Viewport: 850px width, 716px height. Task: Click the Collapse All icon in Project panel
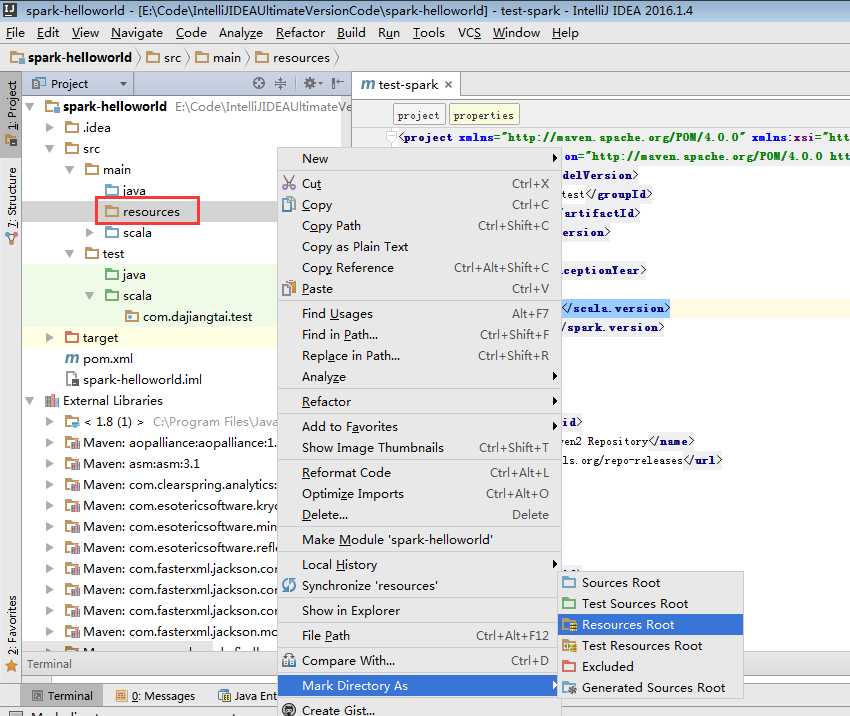(280, 83)
